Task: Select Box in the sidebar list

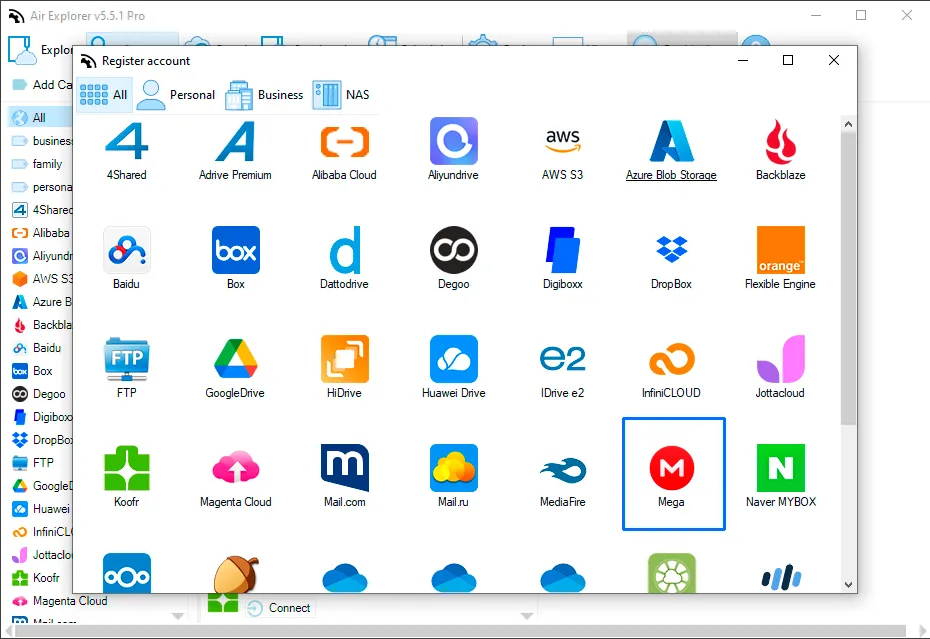Action: 33,371
